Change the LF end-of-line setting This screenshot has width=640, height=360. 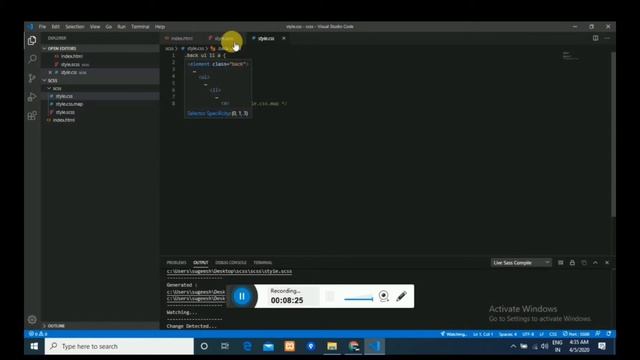pos(542,334)
